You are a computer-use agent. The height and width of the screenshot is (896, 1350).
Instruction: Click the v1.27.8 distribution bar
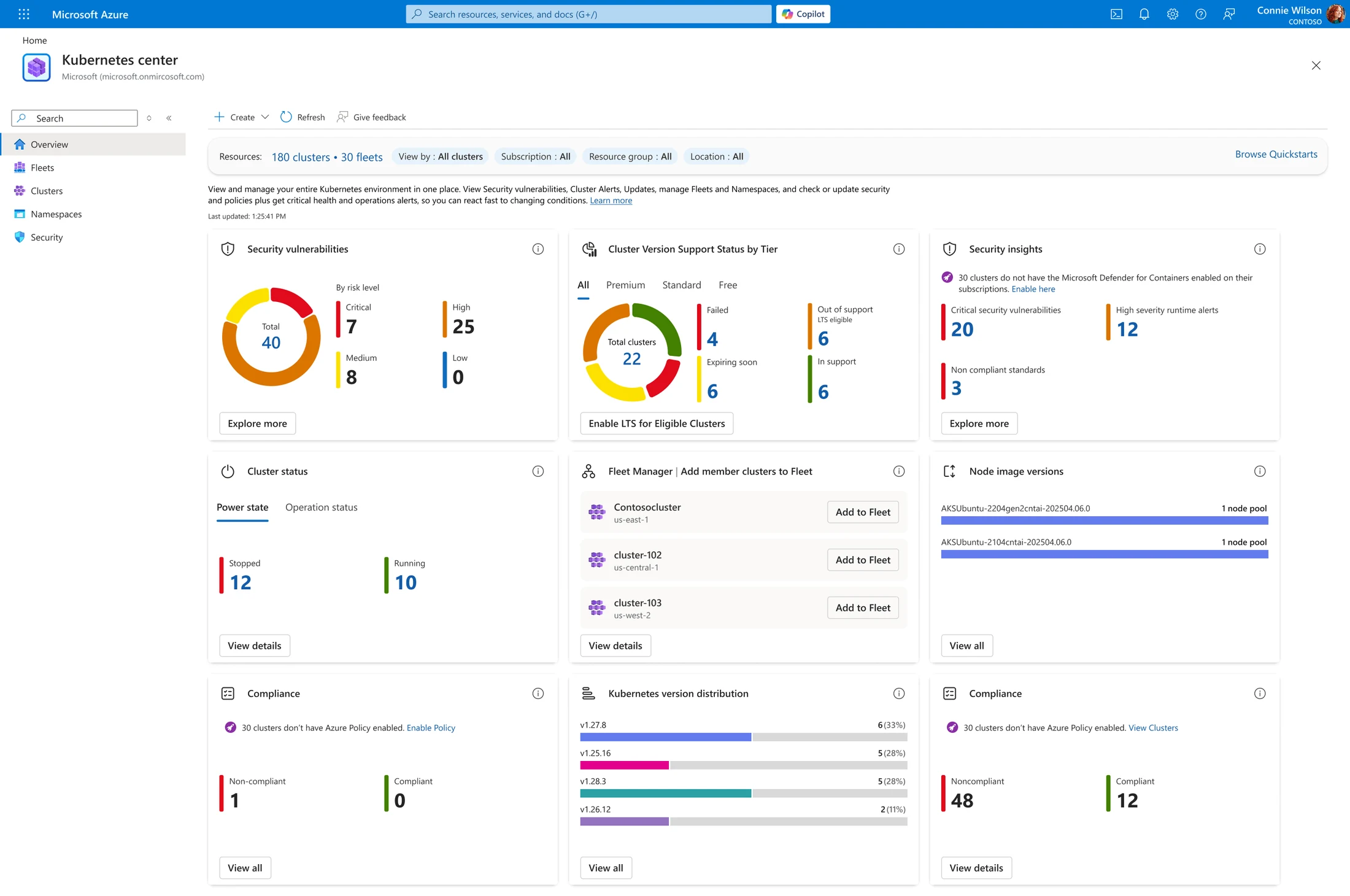pyautogui.click(x=743, y=737)
